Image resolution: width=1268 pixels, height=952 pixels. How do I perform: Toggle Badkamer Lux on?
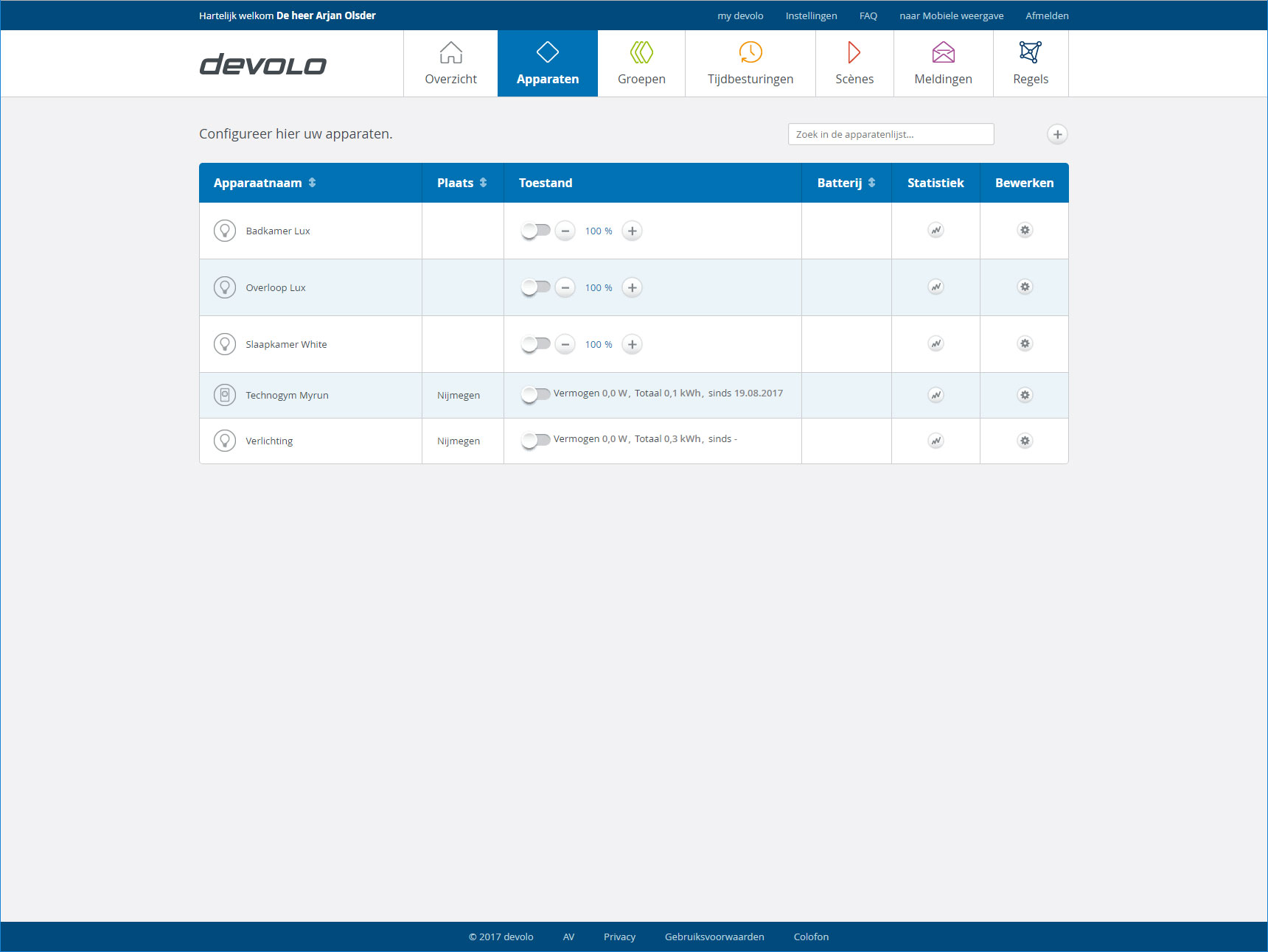click(535, 231)
